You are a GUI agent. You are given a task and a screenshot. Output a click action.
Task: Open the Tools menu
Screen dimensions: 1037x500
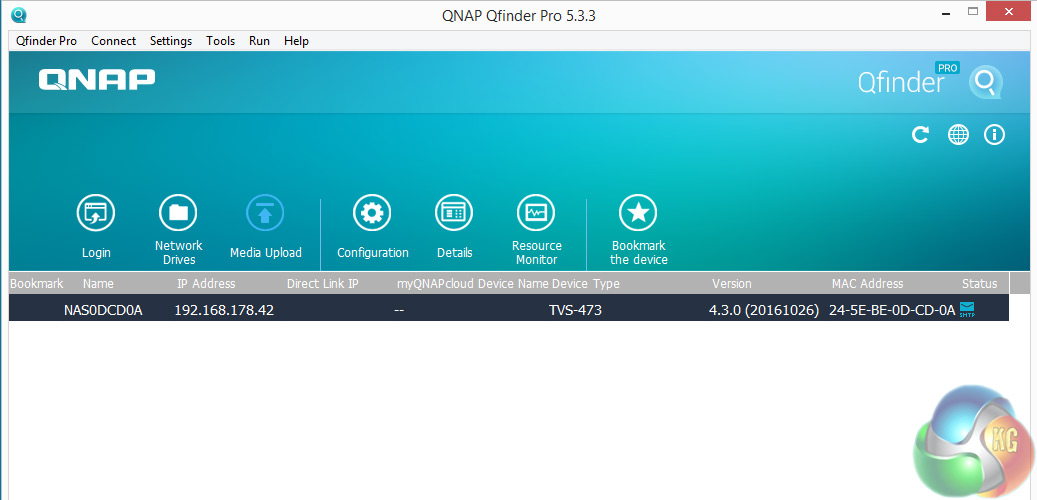coord(220,41)
